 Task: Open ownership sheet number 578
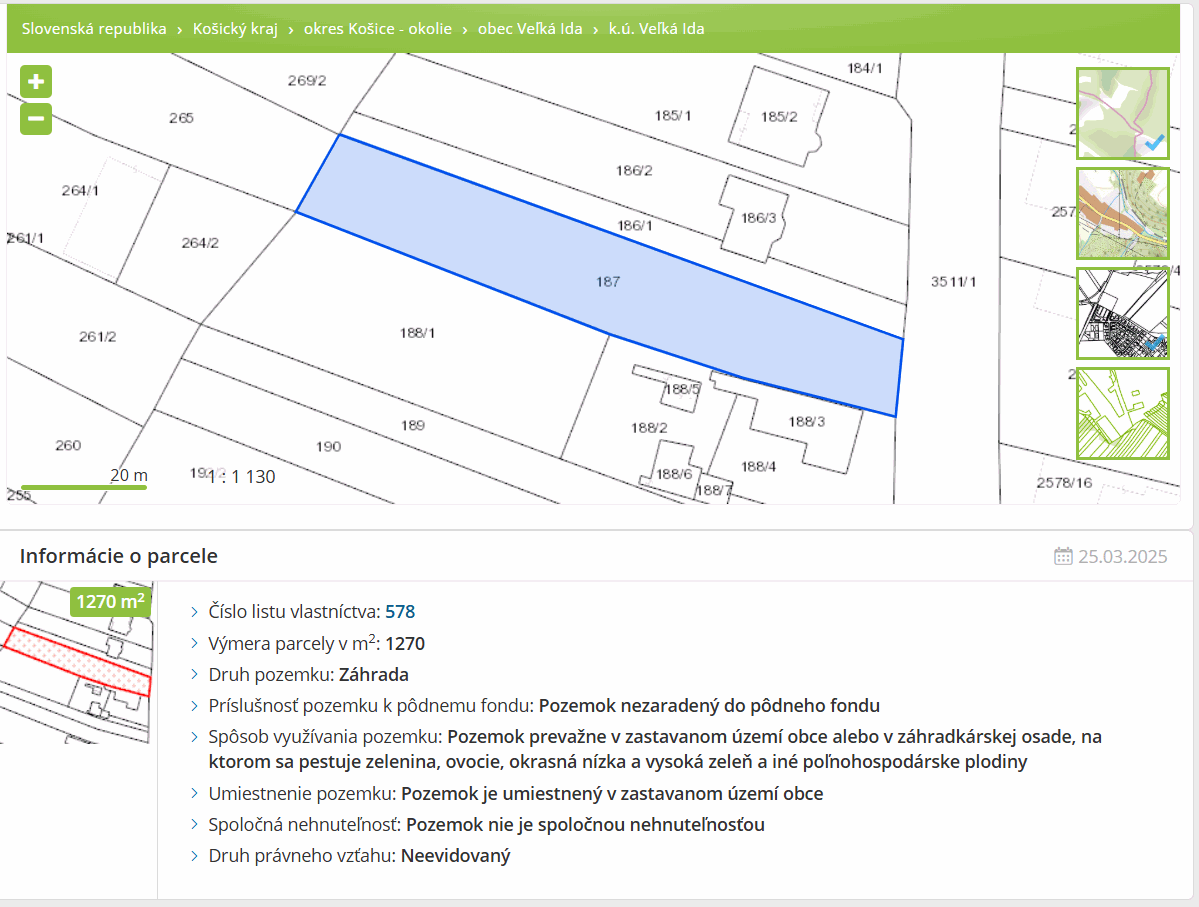(x=400, y=611)
